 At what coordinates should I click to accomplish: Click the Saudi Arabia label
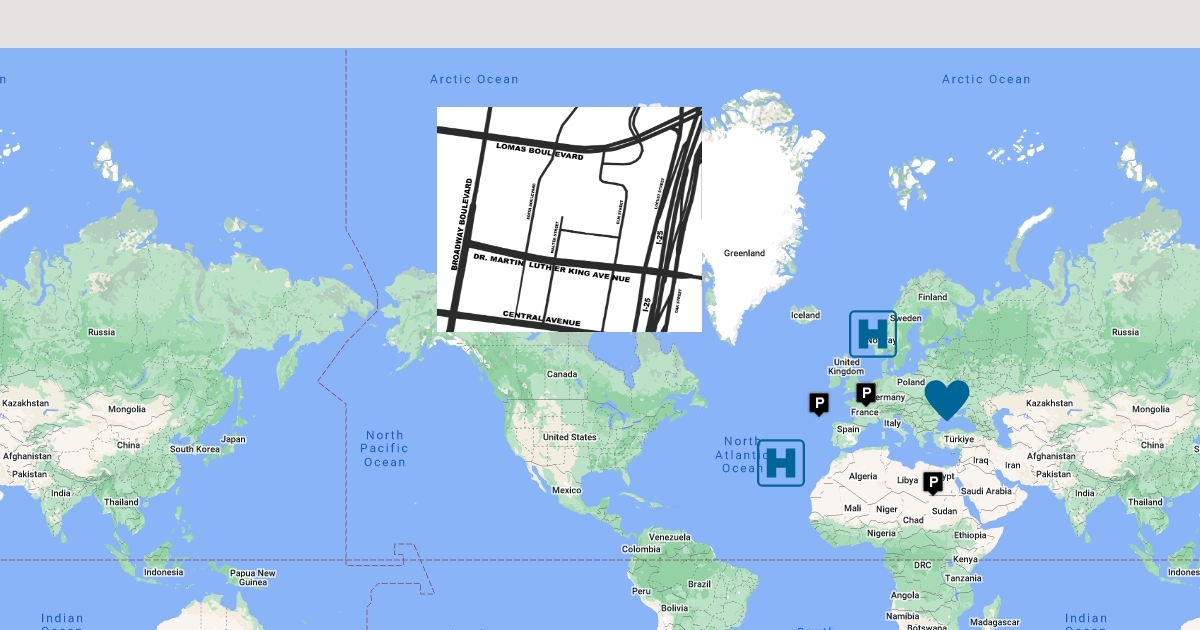pos(984,491)
